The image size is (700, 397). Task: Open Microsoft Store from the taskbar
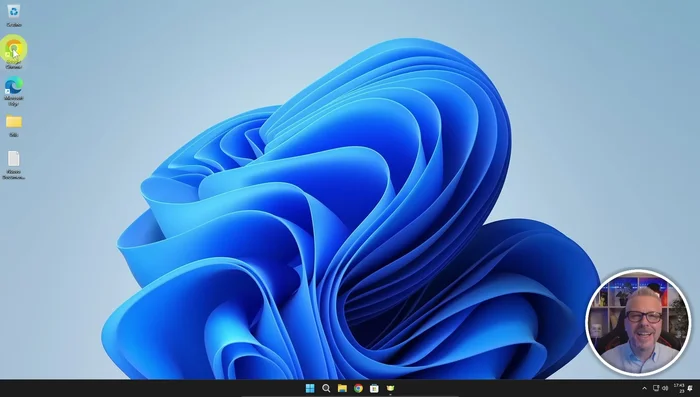click(374, 388)
